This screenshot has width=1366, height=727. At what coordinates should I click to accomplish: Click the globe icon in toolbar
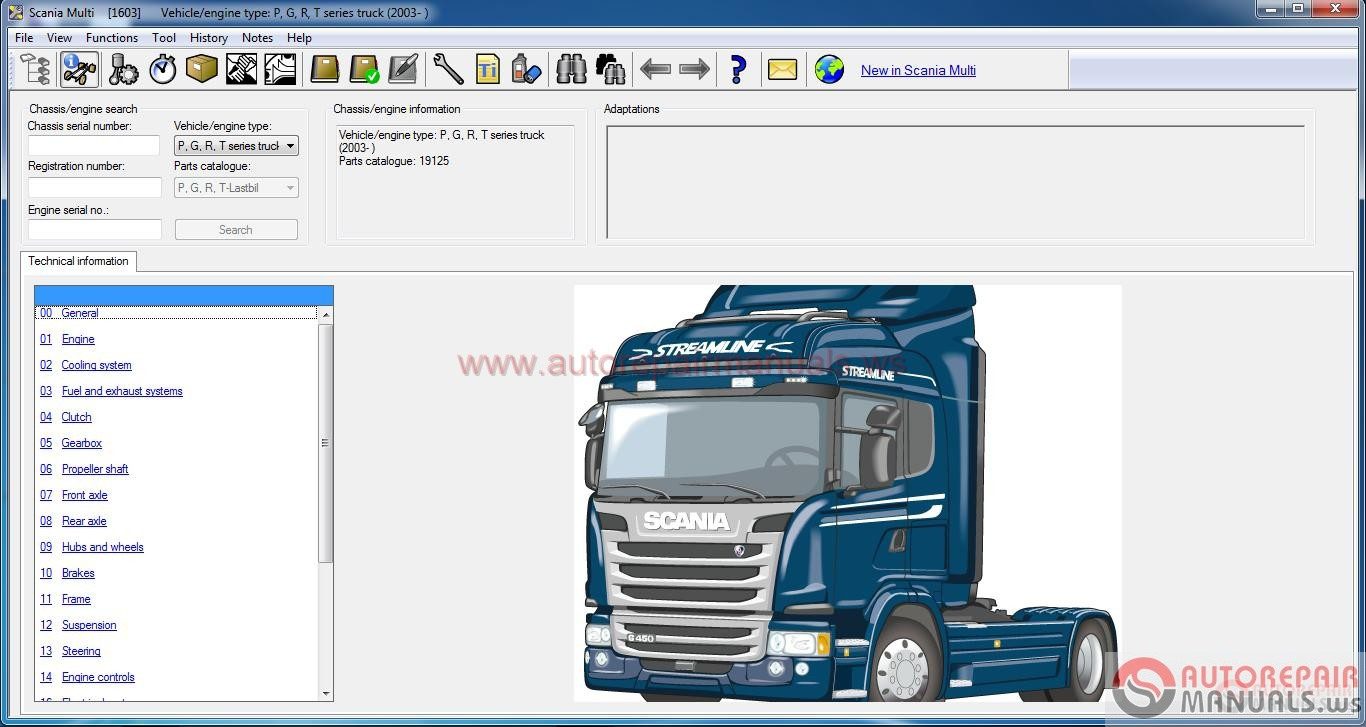pos(829,70)
